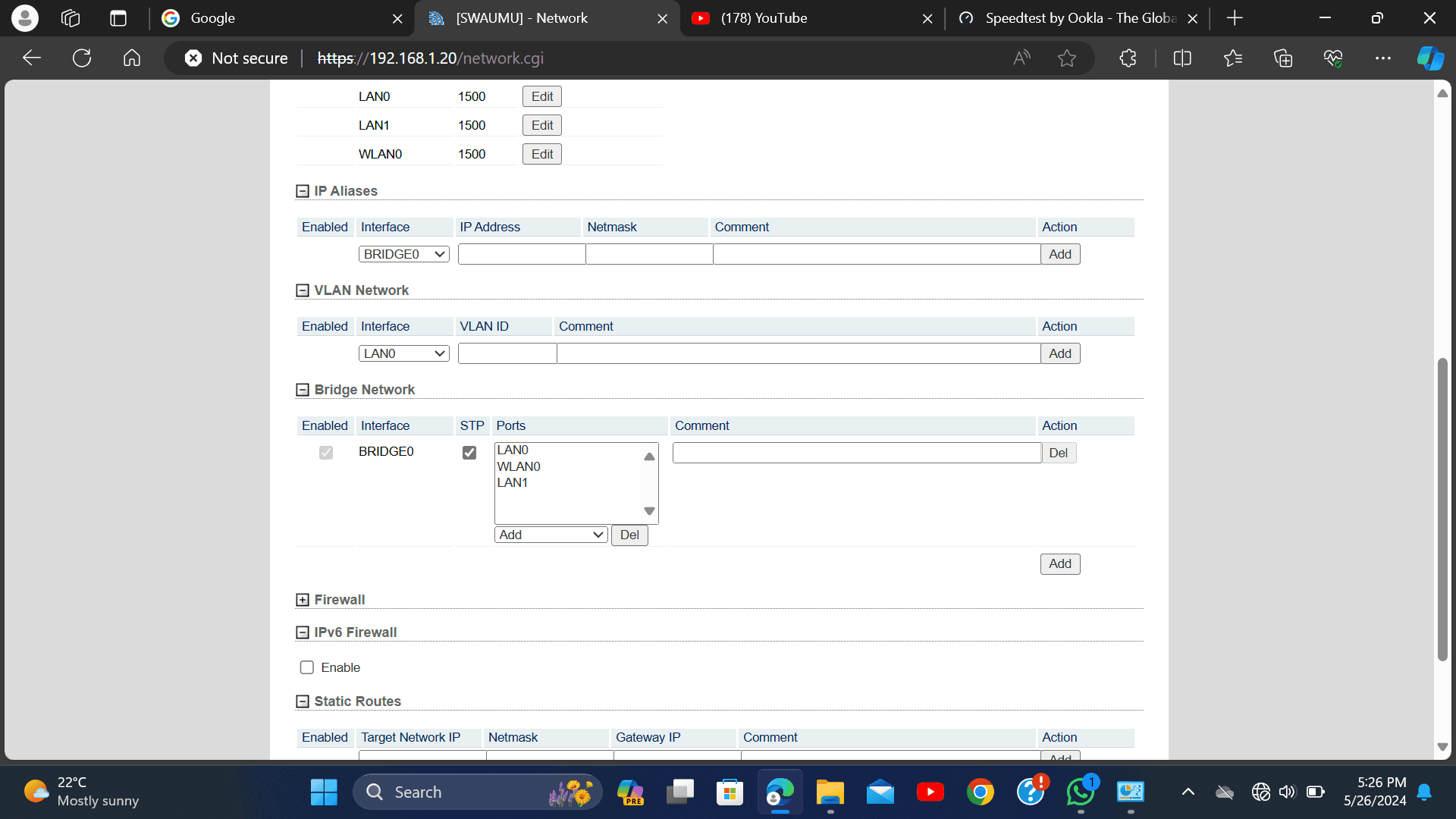Toggle the STP checkbox for BRIDGE0
The image size is (1456, 819).
(469, 453)
